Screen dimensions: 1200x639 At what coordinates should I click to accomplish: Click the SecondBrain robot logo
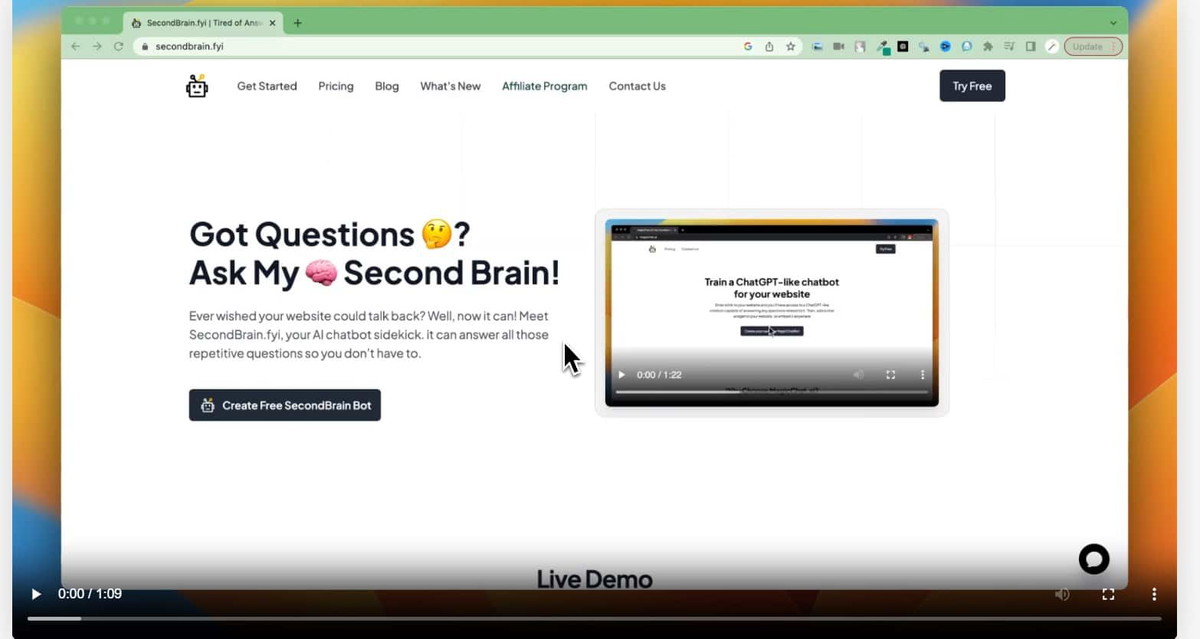click(197, 87)
